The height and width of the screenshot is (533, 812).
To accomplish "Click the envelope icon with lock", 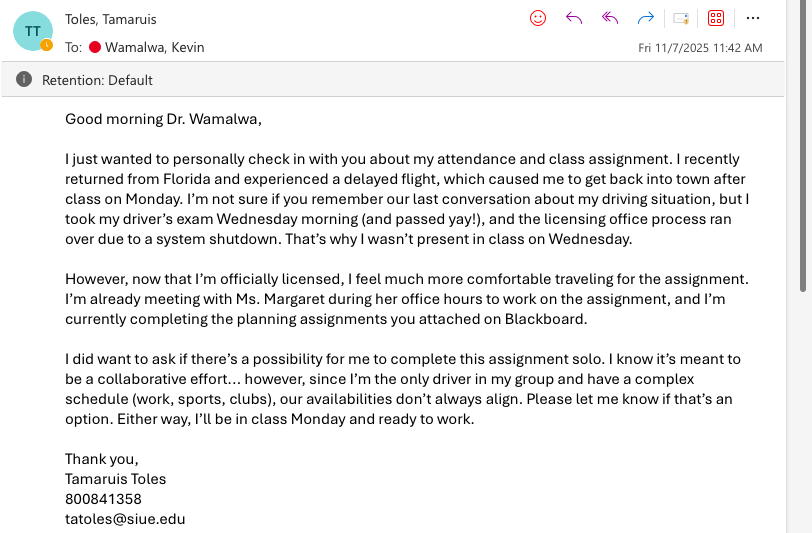I will [681, 18].
